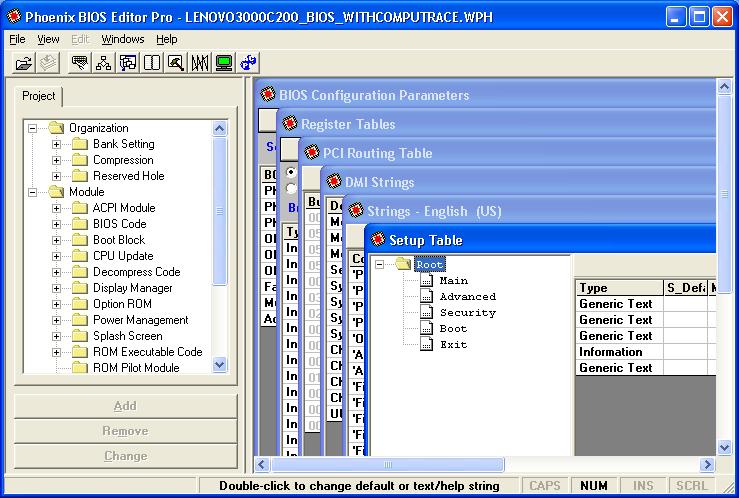Screen dimensions: 739x498
Task: Click the Remove button
Action: point(125,431)
